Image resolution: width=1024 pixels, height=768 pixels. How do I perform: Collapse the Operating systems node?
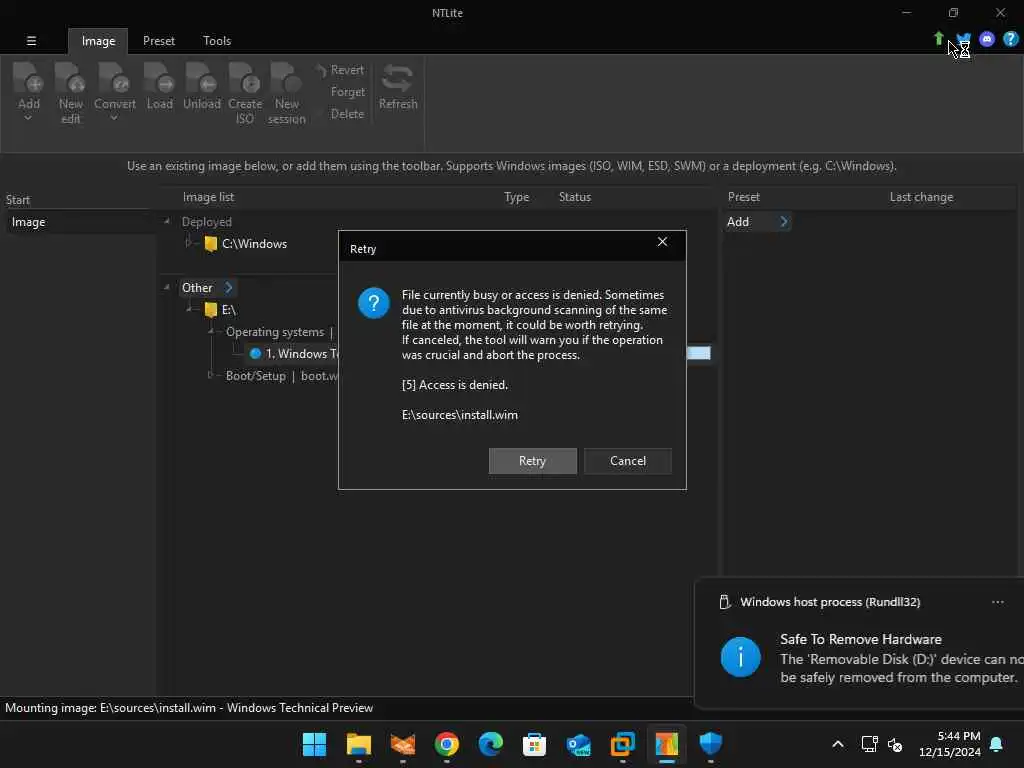point(211,332)
